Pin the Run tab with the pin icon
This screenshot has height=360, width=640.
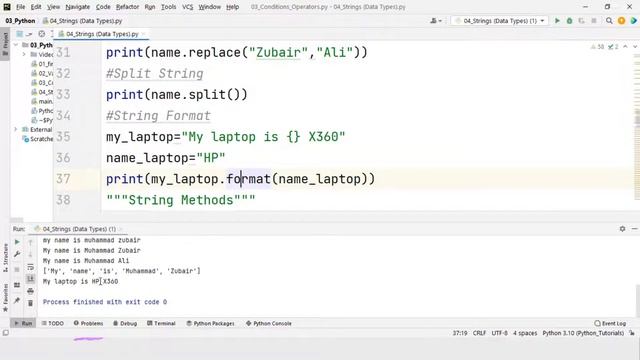pos(17,301)
